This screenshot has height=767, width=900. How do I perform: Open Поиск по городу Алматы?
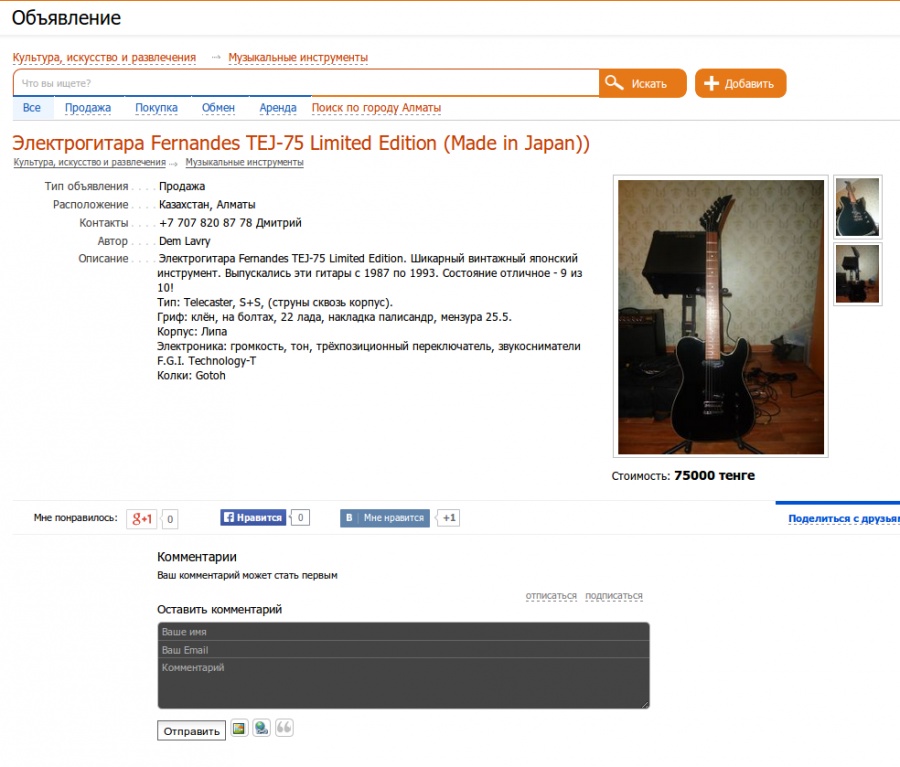click(376, 108)
